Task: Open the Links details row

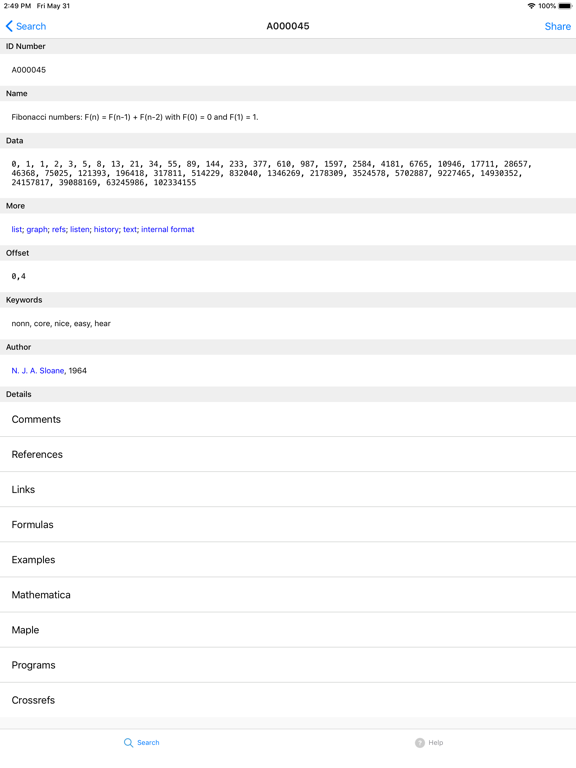Action: 288,489
